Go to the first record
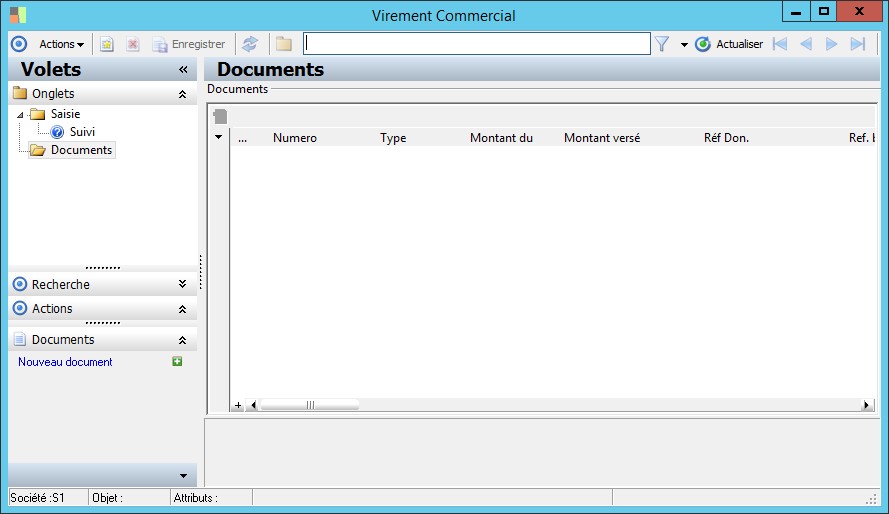 780,44
